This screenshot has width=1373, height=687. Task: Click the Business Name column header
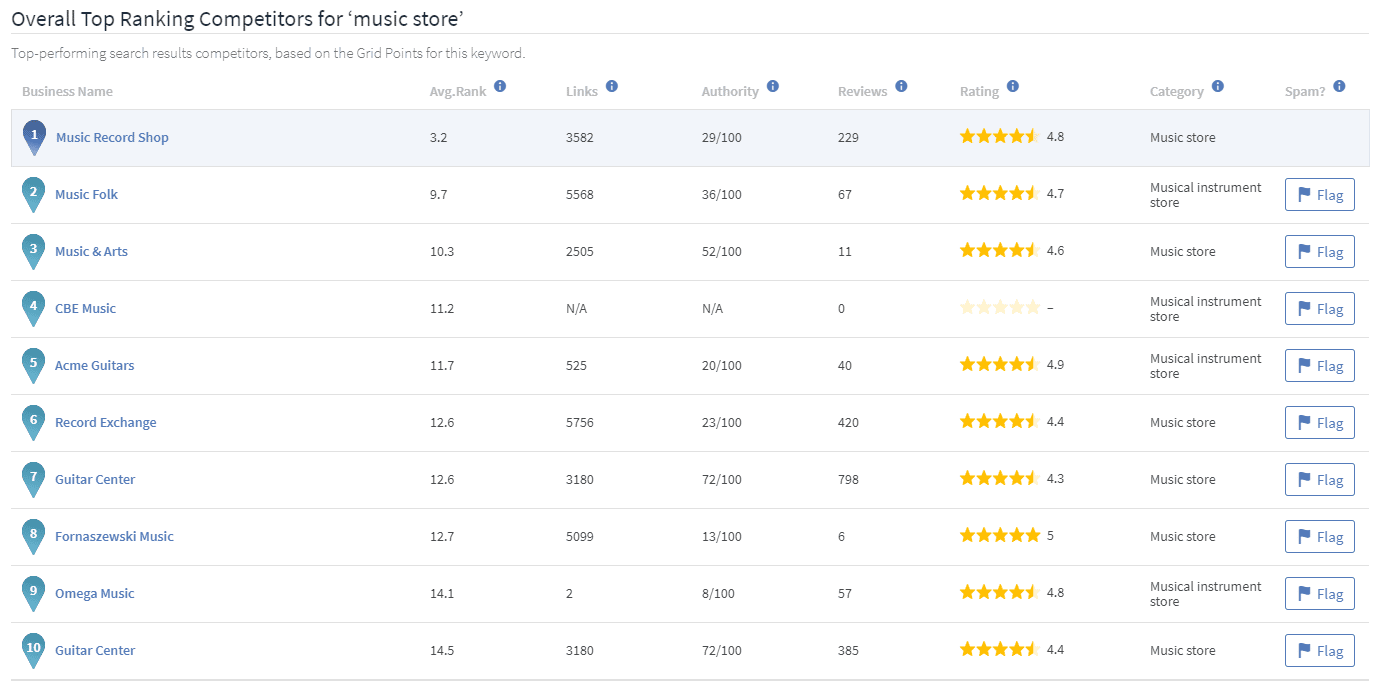(x=67, y=92)
